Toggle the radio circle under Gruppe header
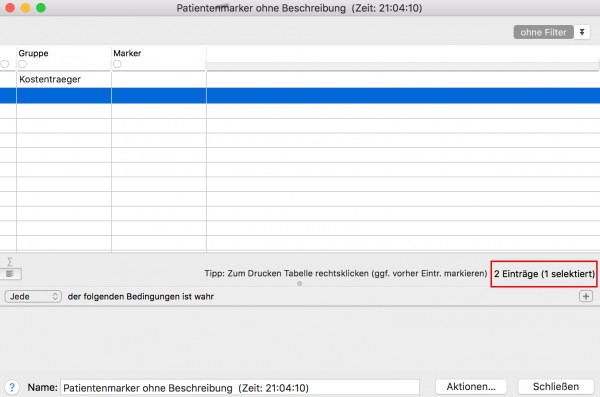 [x=23, y=64]
